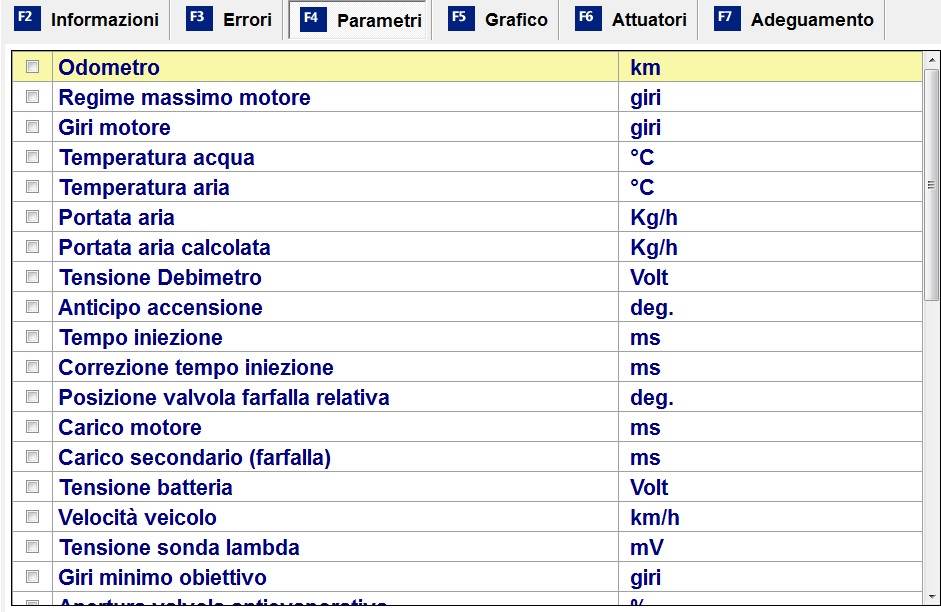Open the Informazioni tab
Viewport: 941px width, 612px height.
pyautogui.click(x=86, y=19)
